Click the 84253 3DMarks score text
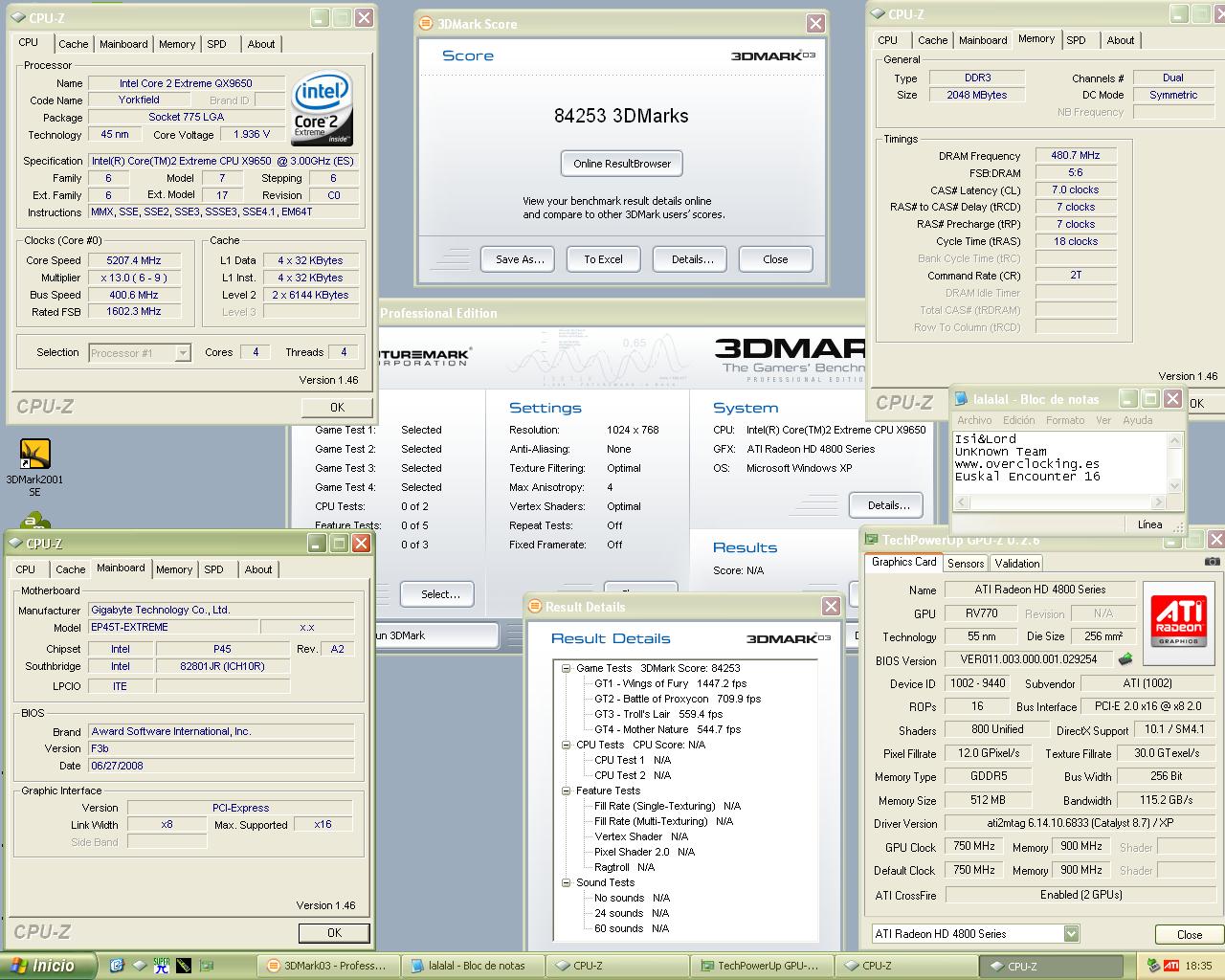 click(621, 116)
